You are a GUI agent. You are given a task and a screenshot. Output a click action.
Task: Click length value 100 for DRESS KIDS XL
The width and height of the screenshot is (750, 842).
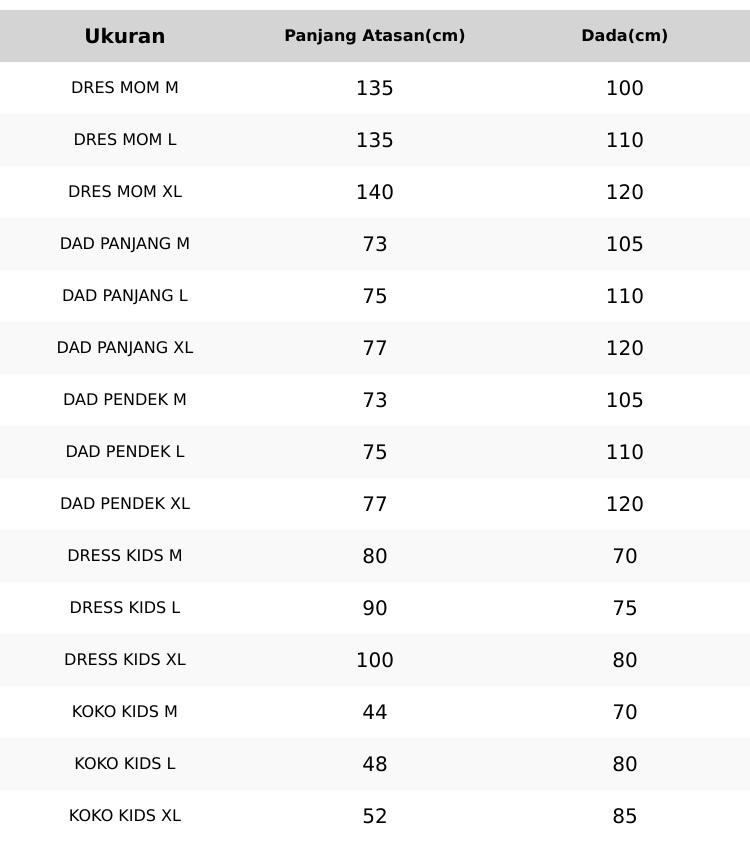tap(374, 660)
